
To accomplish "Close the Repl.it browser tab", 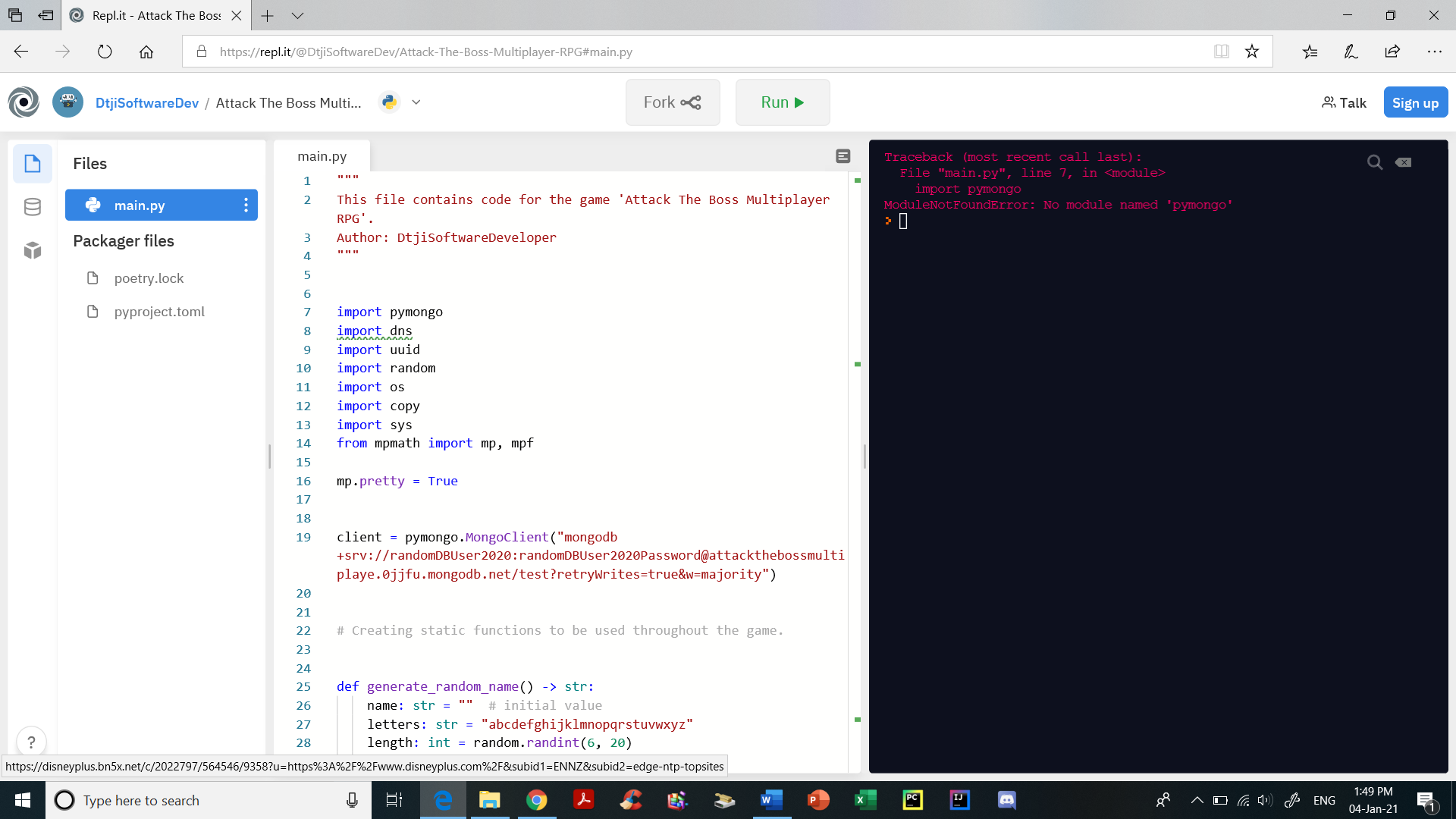I will pyautogui.click(x=236, y=15).
